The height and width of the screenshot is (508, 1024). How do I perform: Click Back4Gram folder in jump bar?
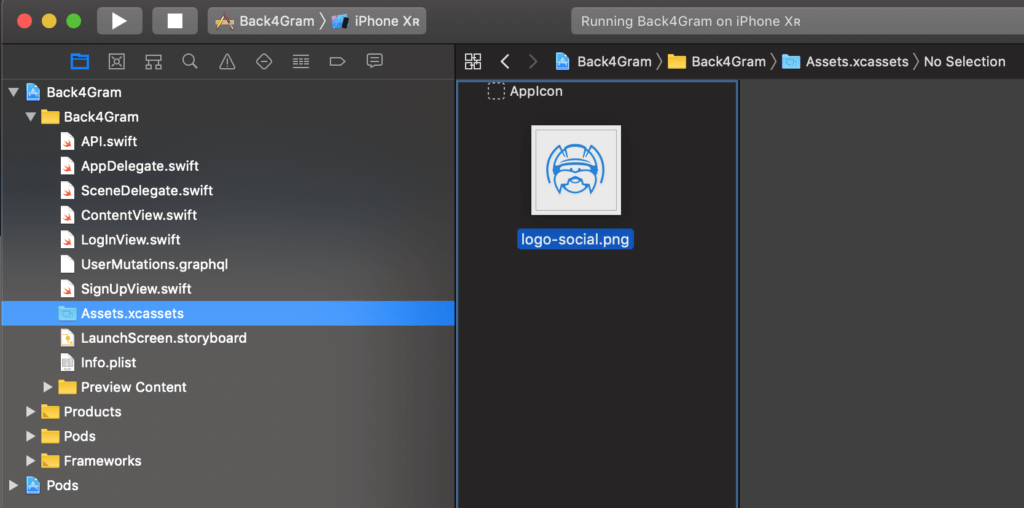click(716, 61)
